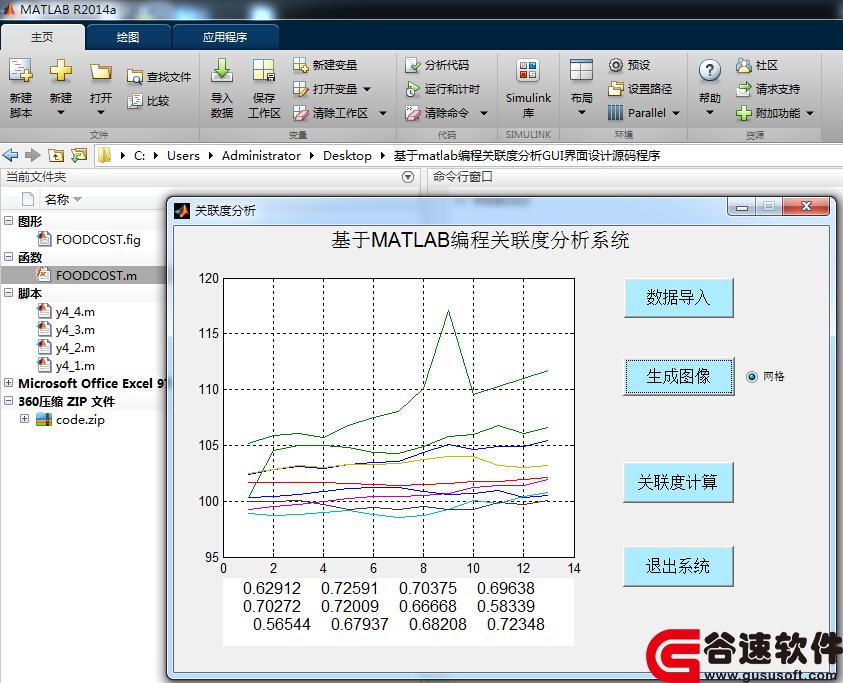The width and height of the screenshot is (843, 683).
Task: Toggle the 网格 grid radio button
Action: click(x=752, y=377)
